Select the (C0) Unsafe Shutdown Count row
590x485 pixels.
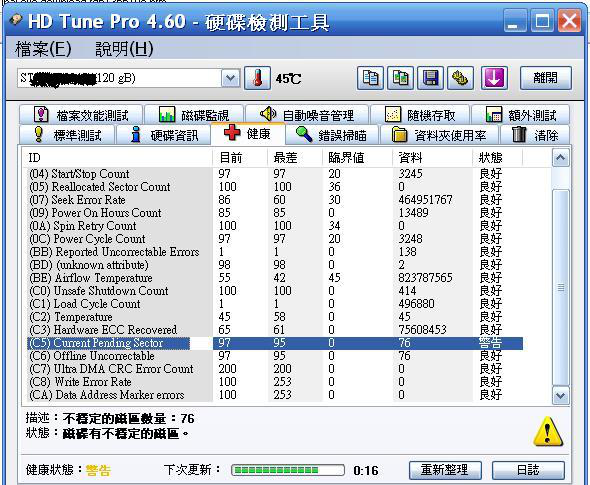point(275,291)
